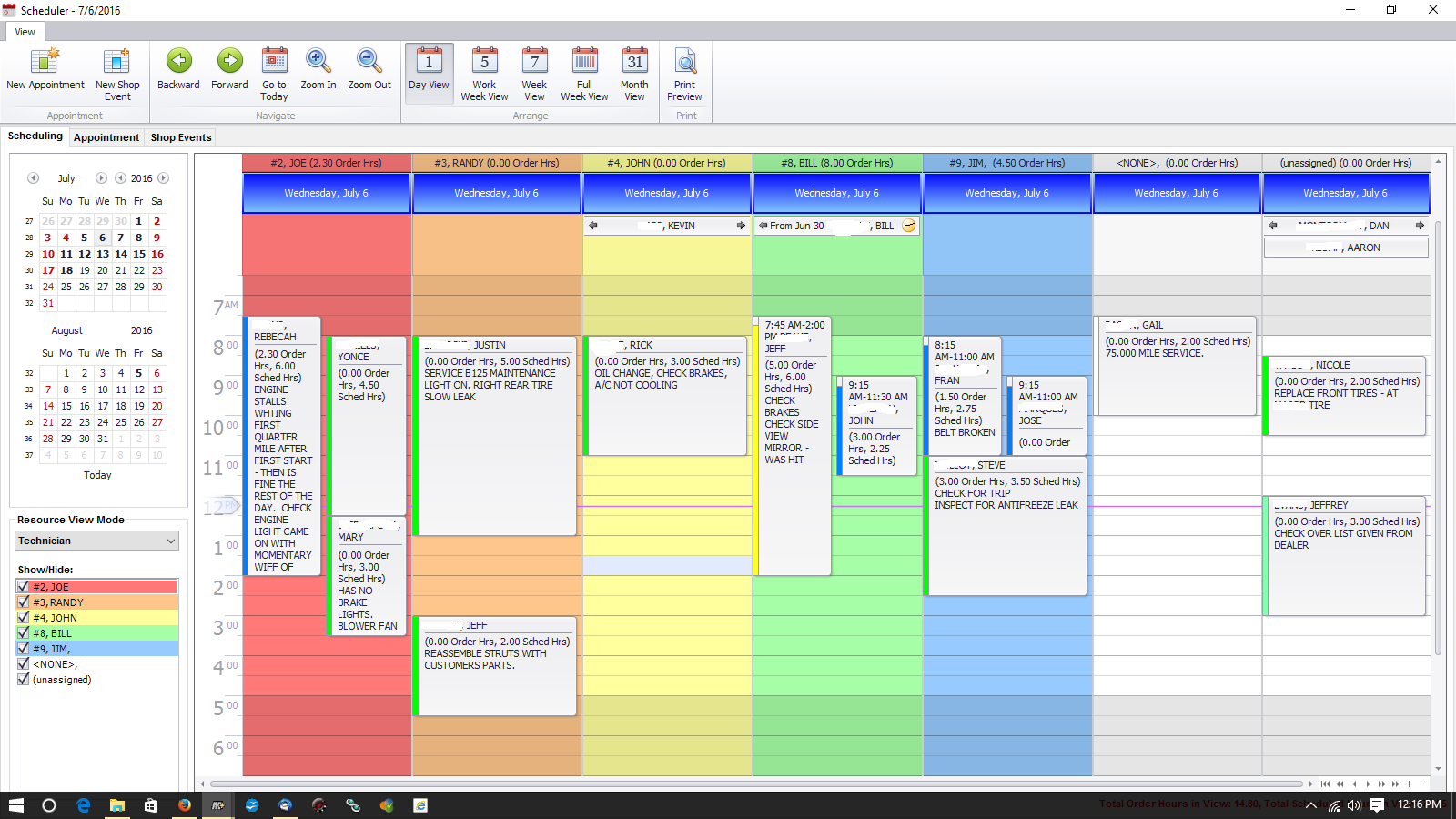Click the Zoom Out magnifier

click(x=369, y=61)
